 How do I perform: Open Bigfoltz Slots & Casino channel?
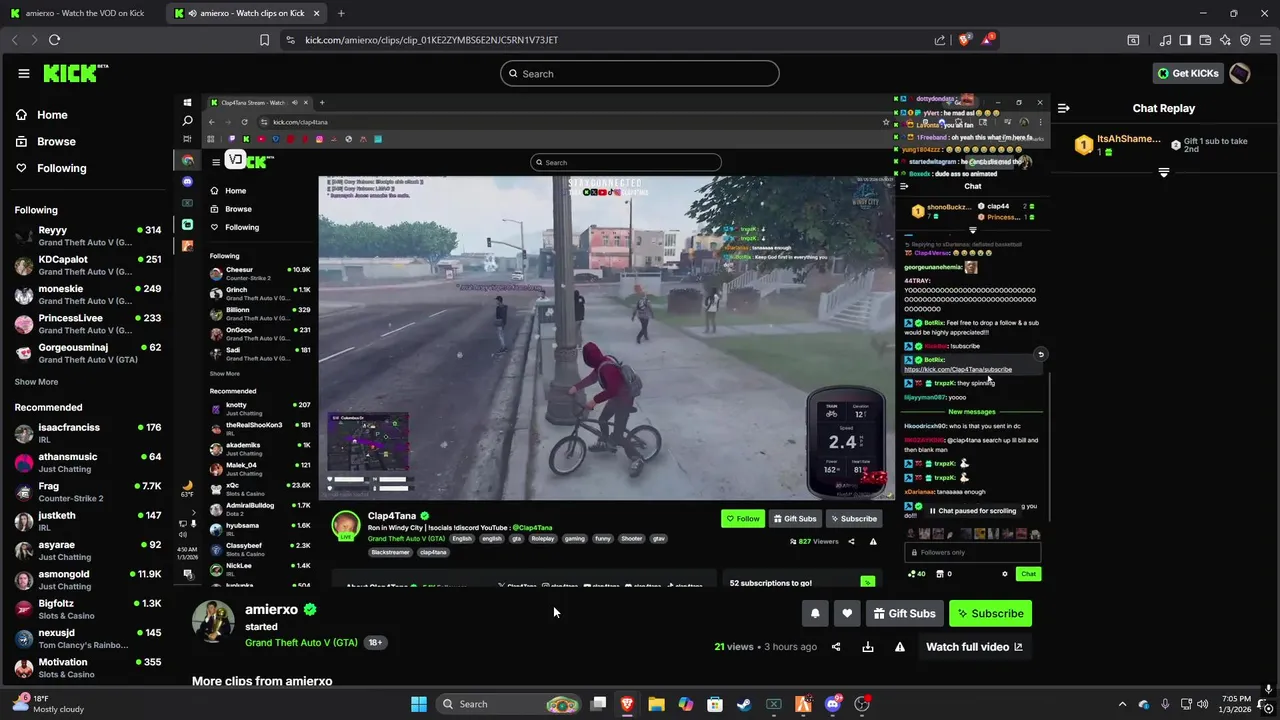(88, 609)
